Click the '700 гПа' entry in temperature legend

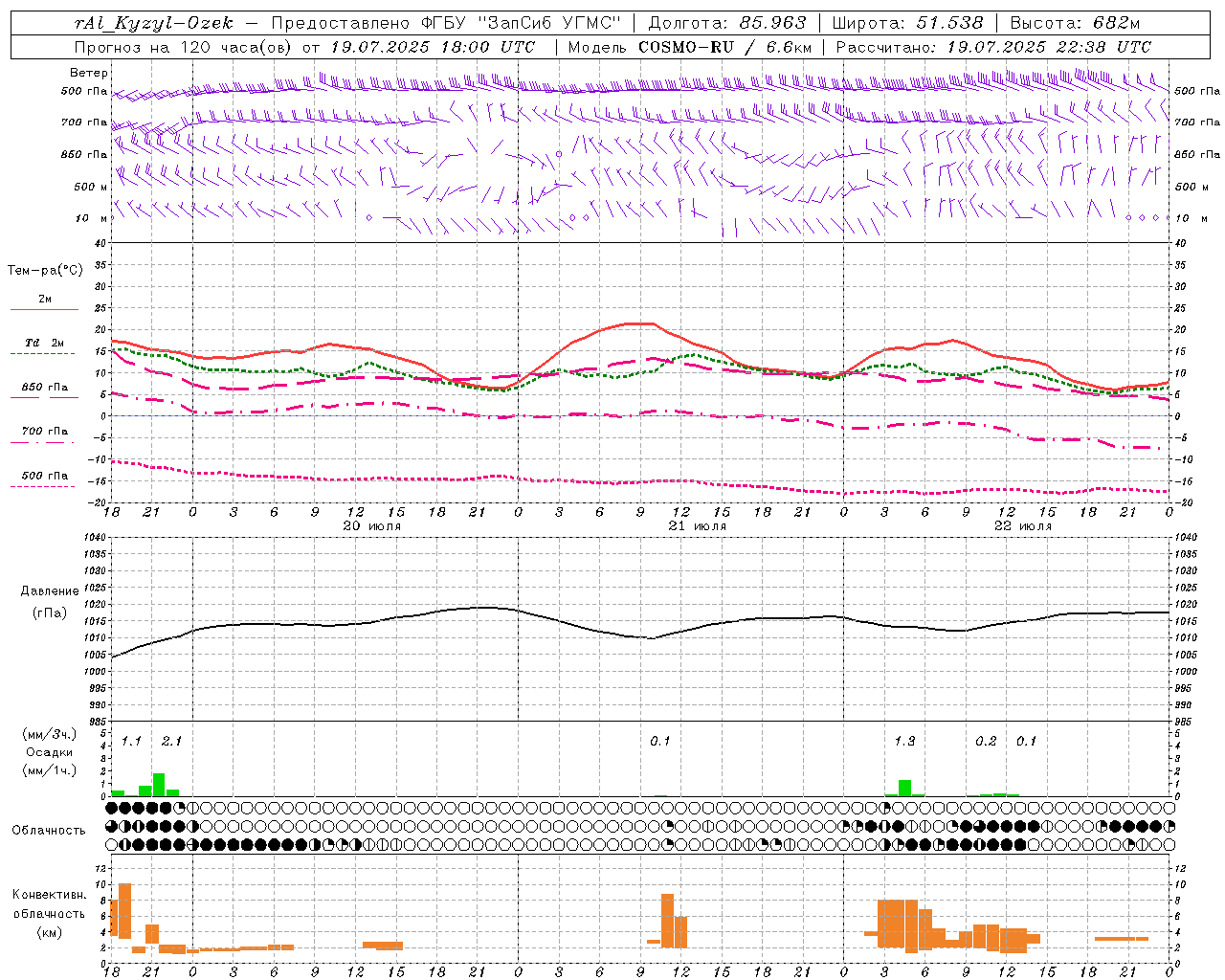tap(45, 432)
